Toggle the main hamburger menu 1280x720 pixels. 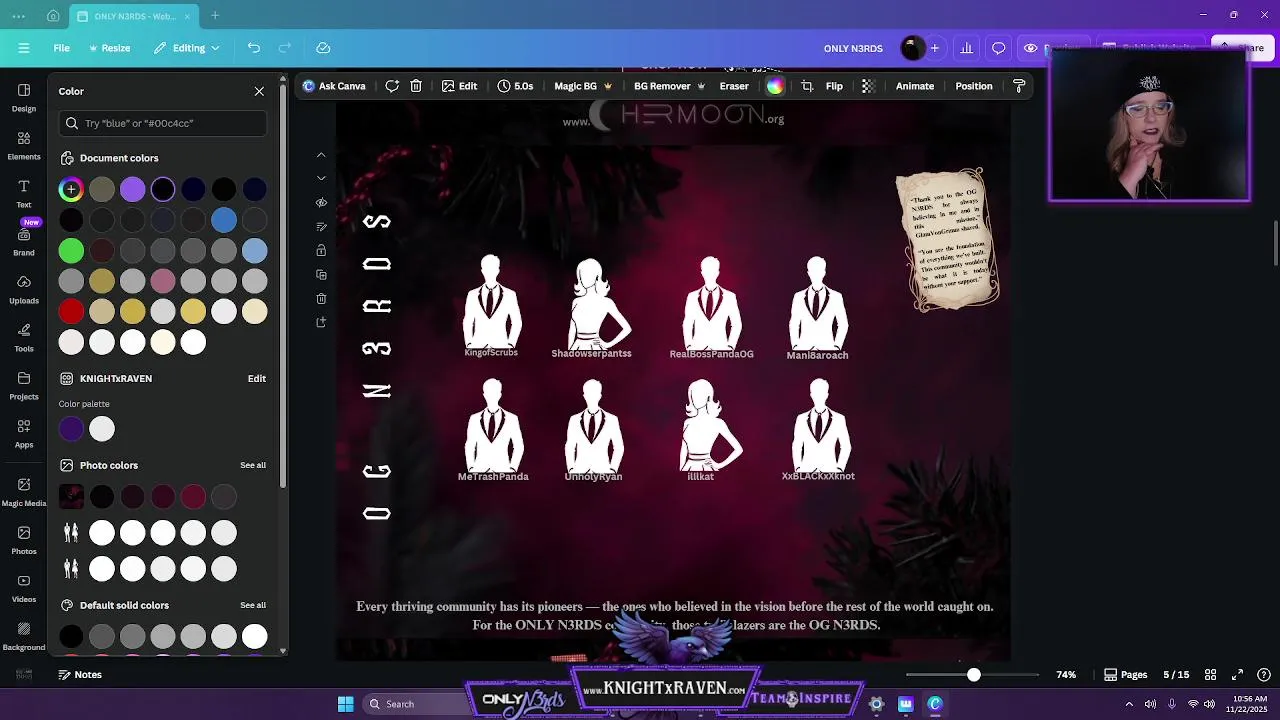24,48
